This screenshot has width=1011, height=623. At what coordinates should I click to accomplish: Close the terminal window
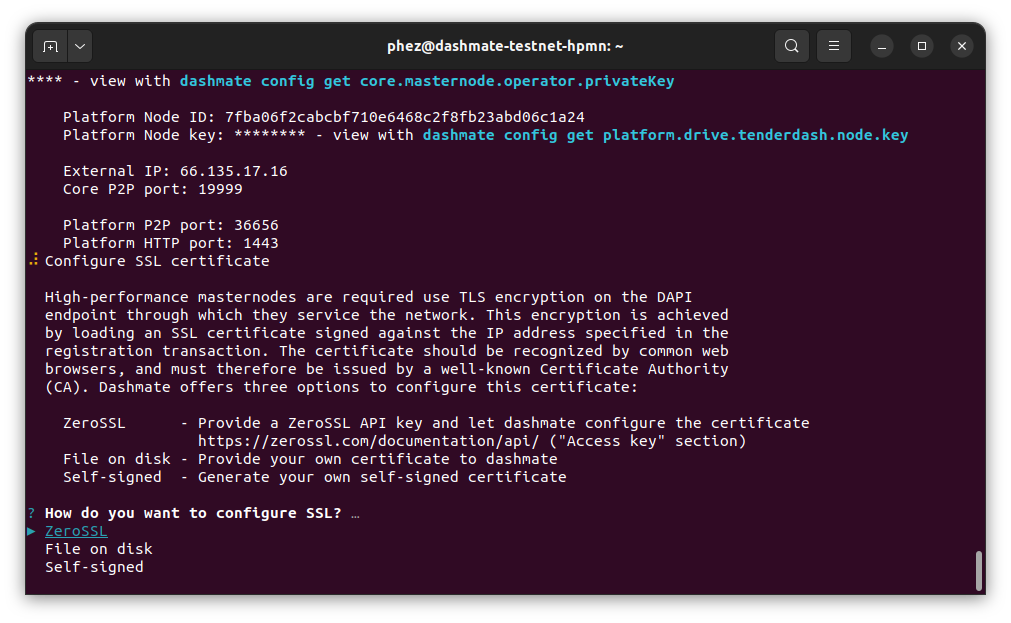click(961, 46)
